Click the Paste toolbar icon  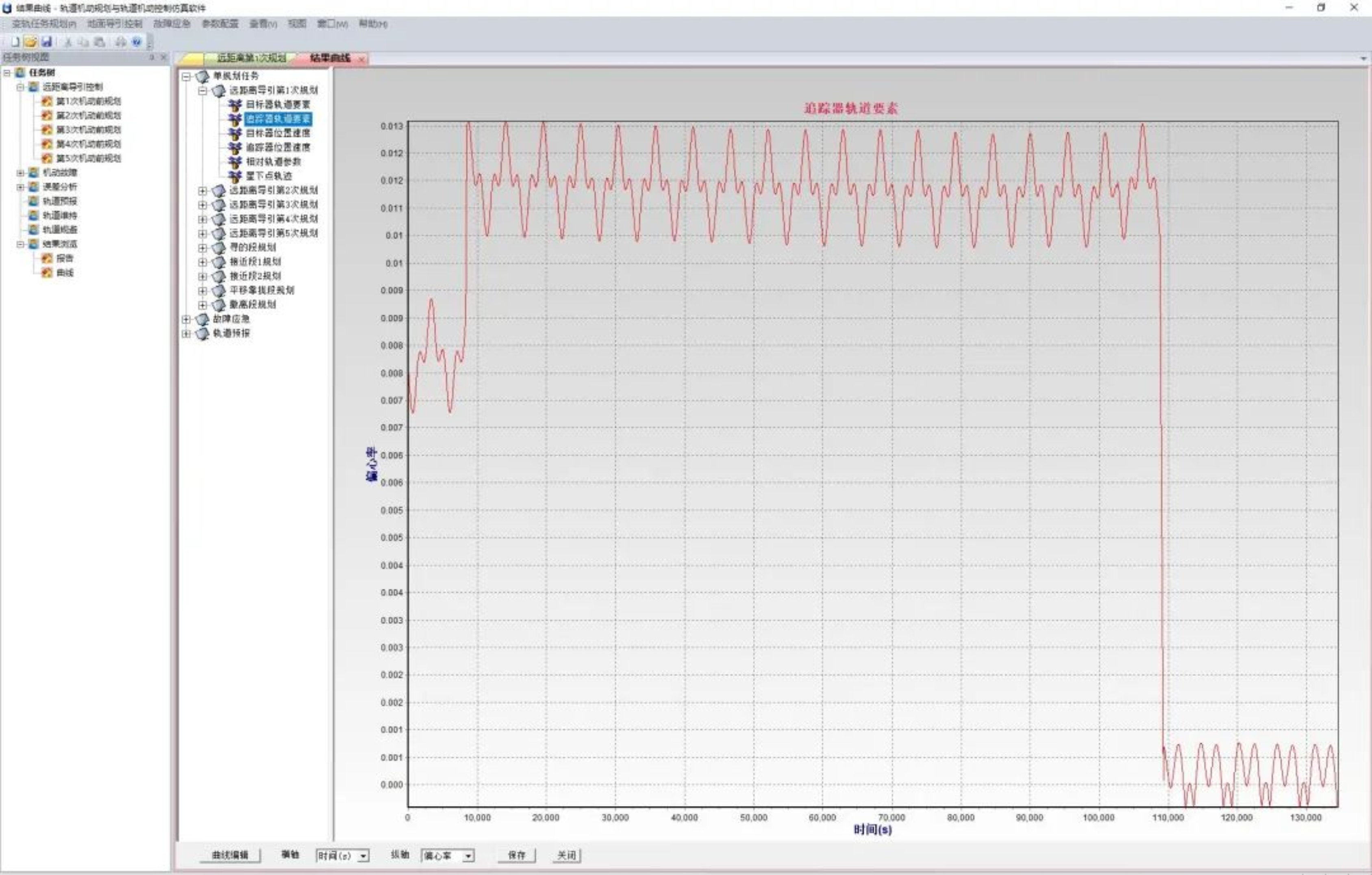(x=99, y=41)
